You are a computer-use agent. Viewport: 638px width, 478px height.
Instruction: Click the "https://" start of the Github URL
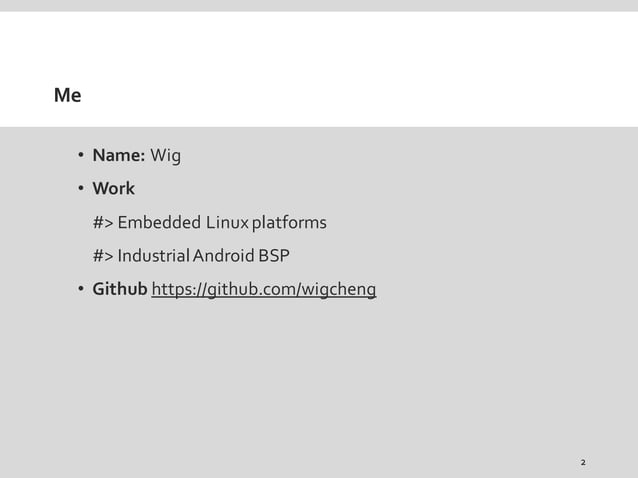tap(177, 290)
